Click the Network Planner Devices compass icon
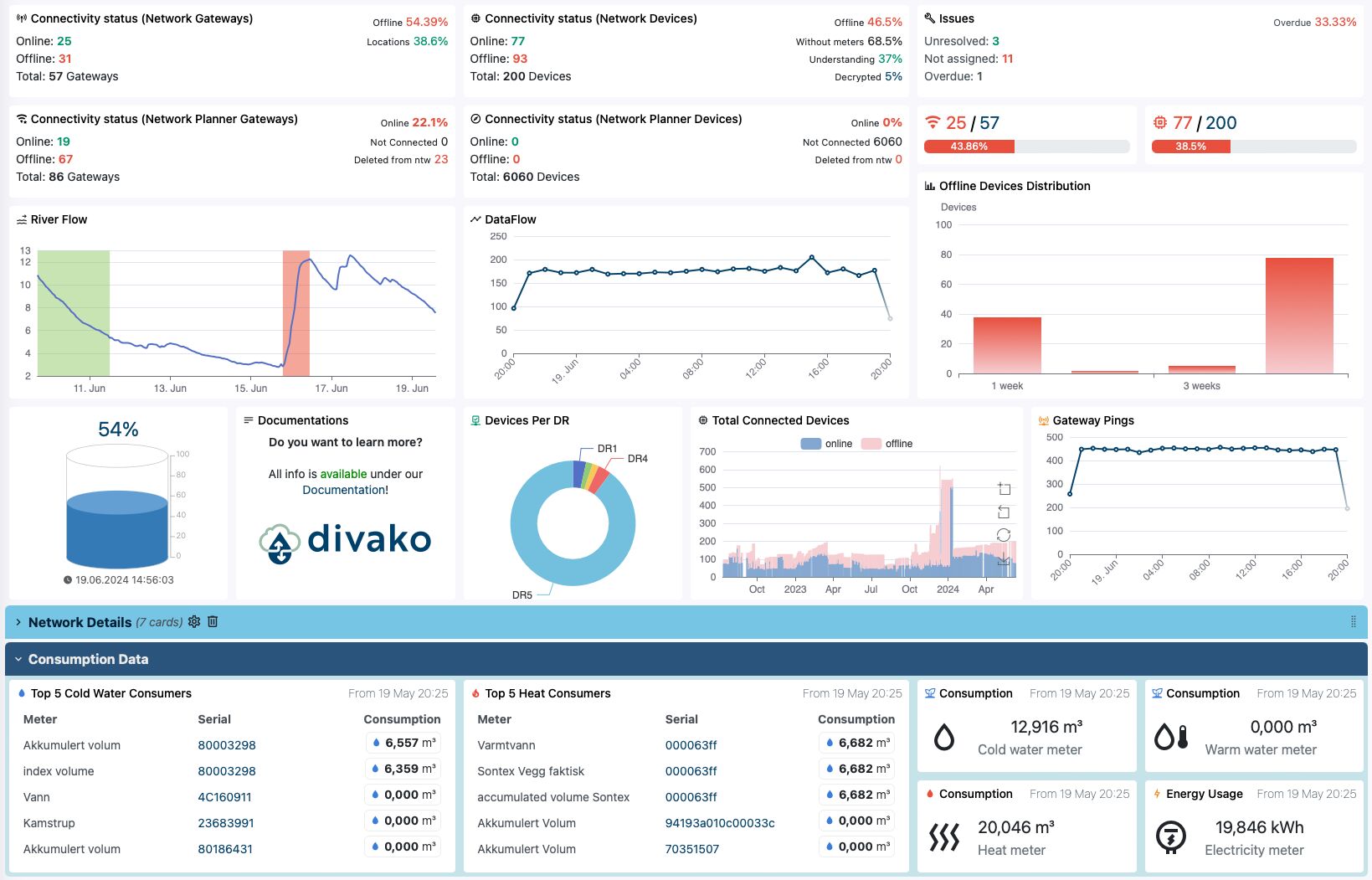This screenshot has height=880, width=1372. (x=475, y=119)
